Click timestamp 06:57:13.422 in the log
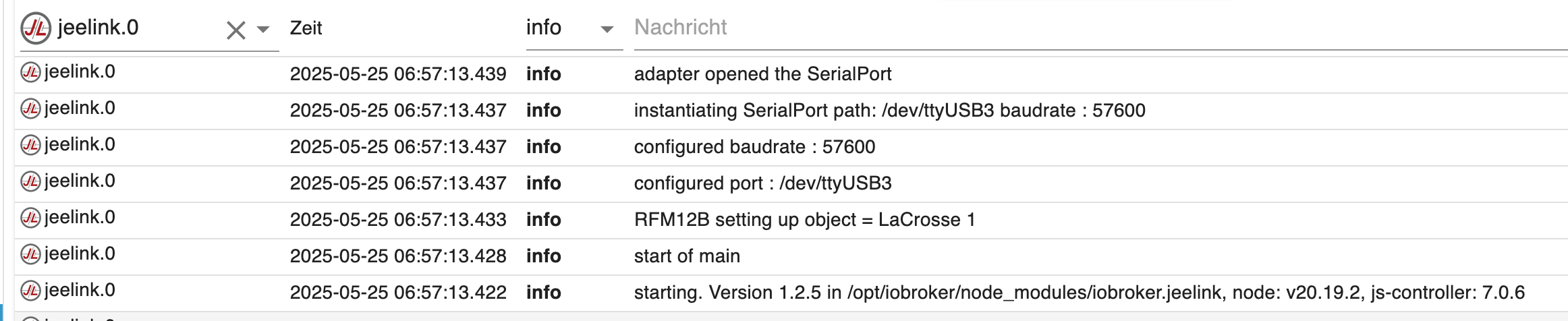Image resolution: width=1568 pixels, height=321 pixels. 398,293
